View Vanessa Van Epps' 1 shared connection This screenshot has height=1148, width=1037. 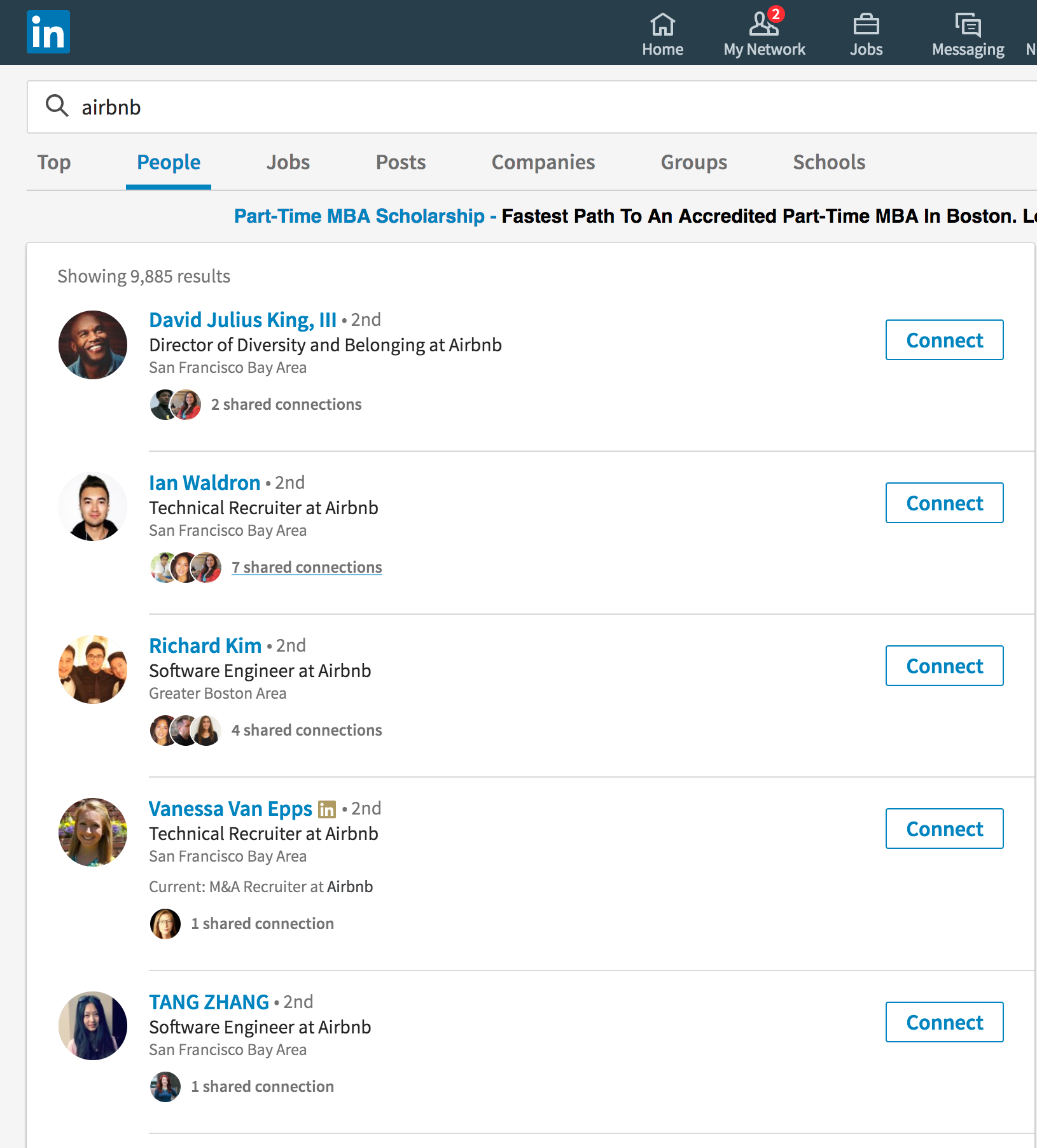[x=262, y=923]
